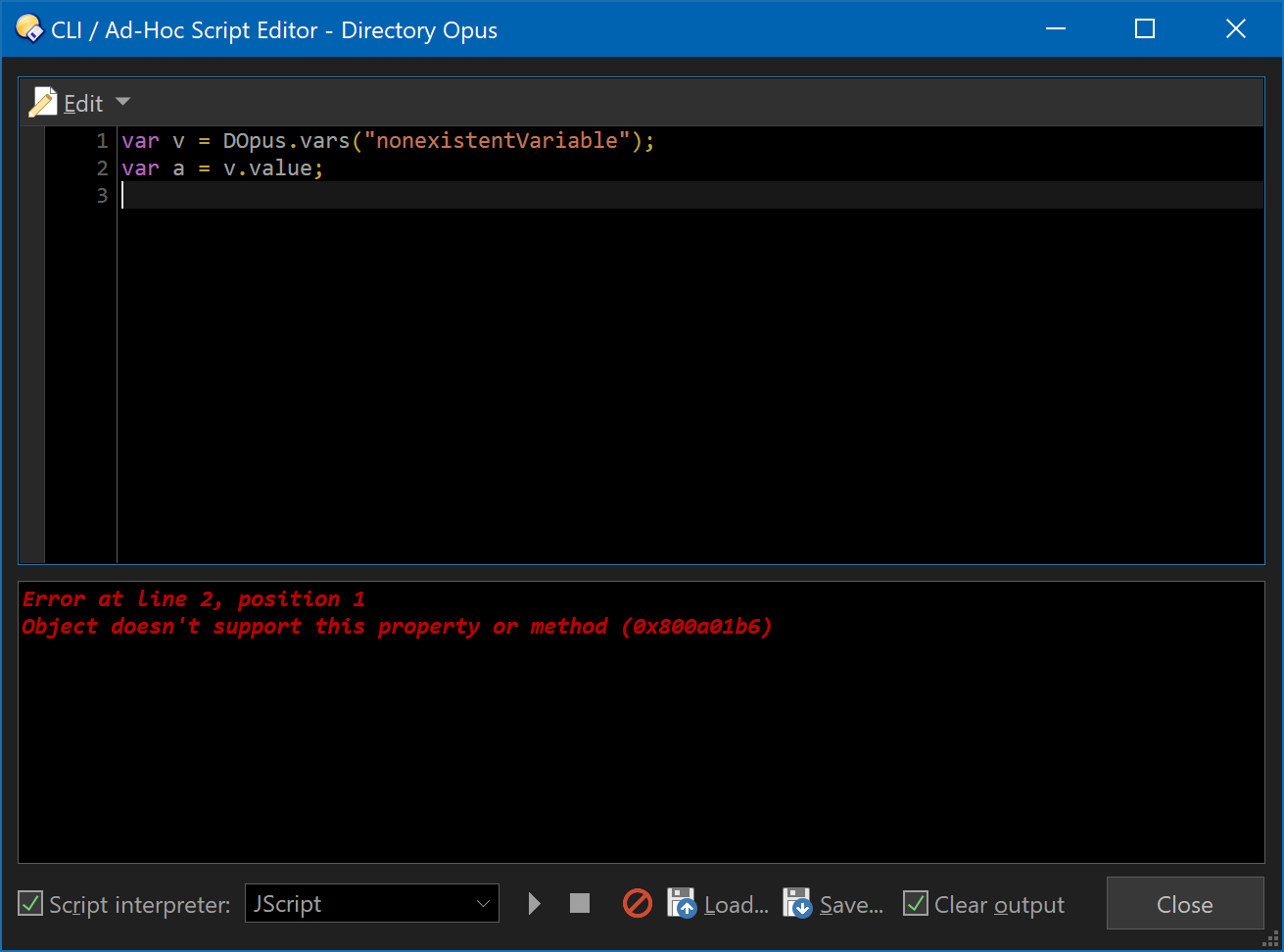Open the JScript interpreter dropdown

coord(372,903)
